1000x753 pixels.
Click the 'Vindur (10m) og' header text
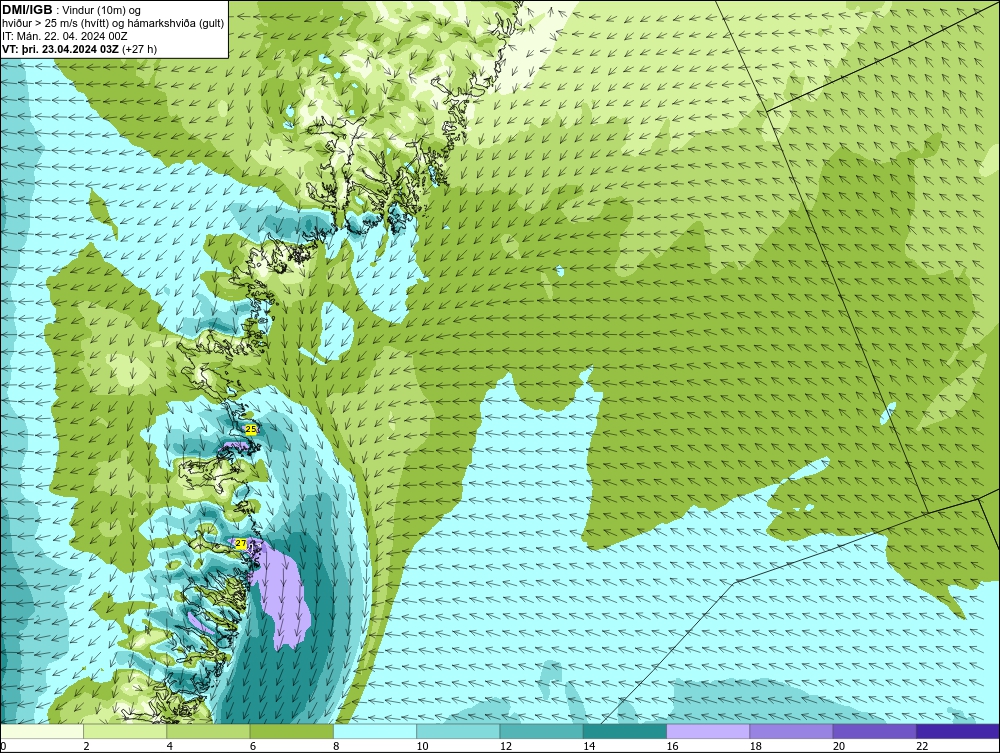[x=102, y=10]
